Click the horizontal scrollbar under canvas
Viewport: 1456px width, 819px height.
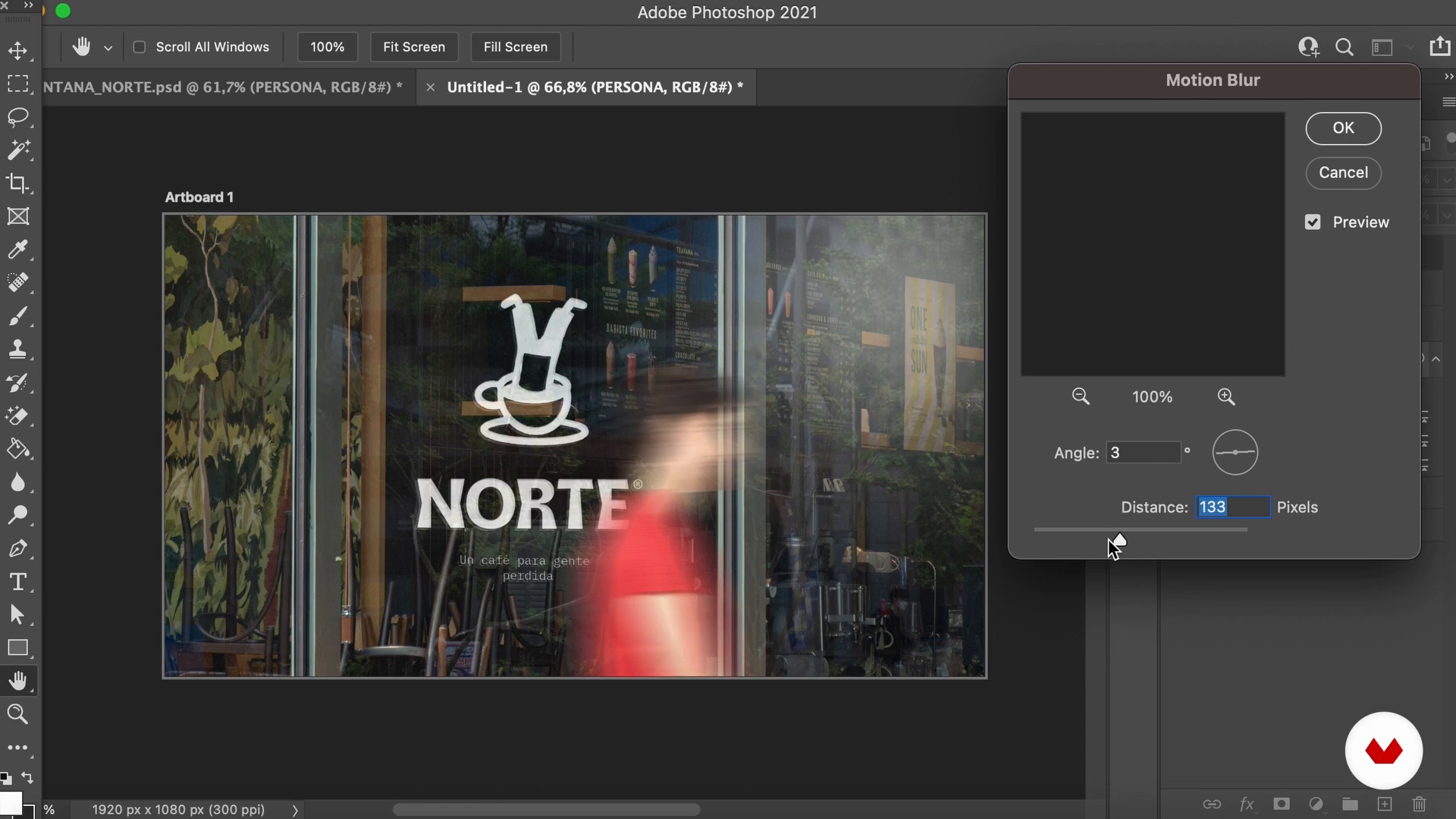(x=546, y=810)
